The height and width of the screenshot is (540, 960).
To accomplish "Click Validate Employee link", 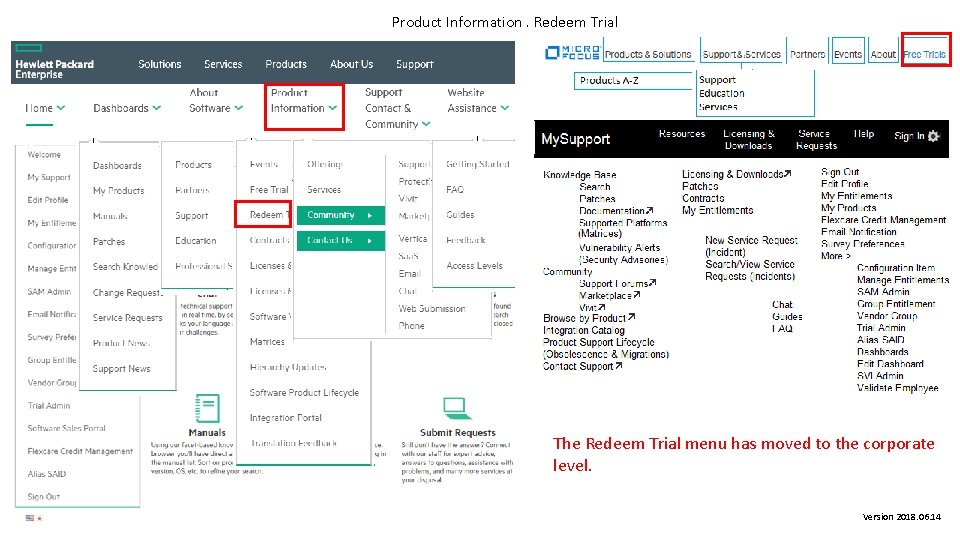I will pyautogui.click(x=898, y=388).
